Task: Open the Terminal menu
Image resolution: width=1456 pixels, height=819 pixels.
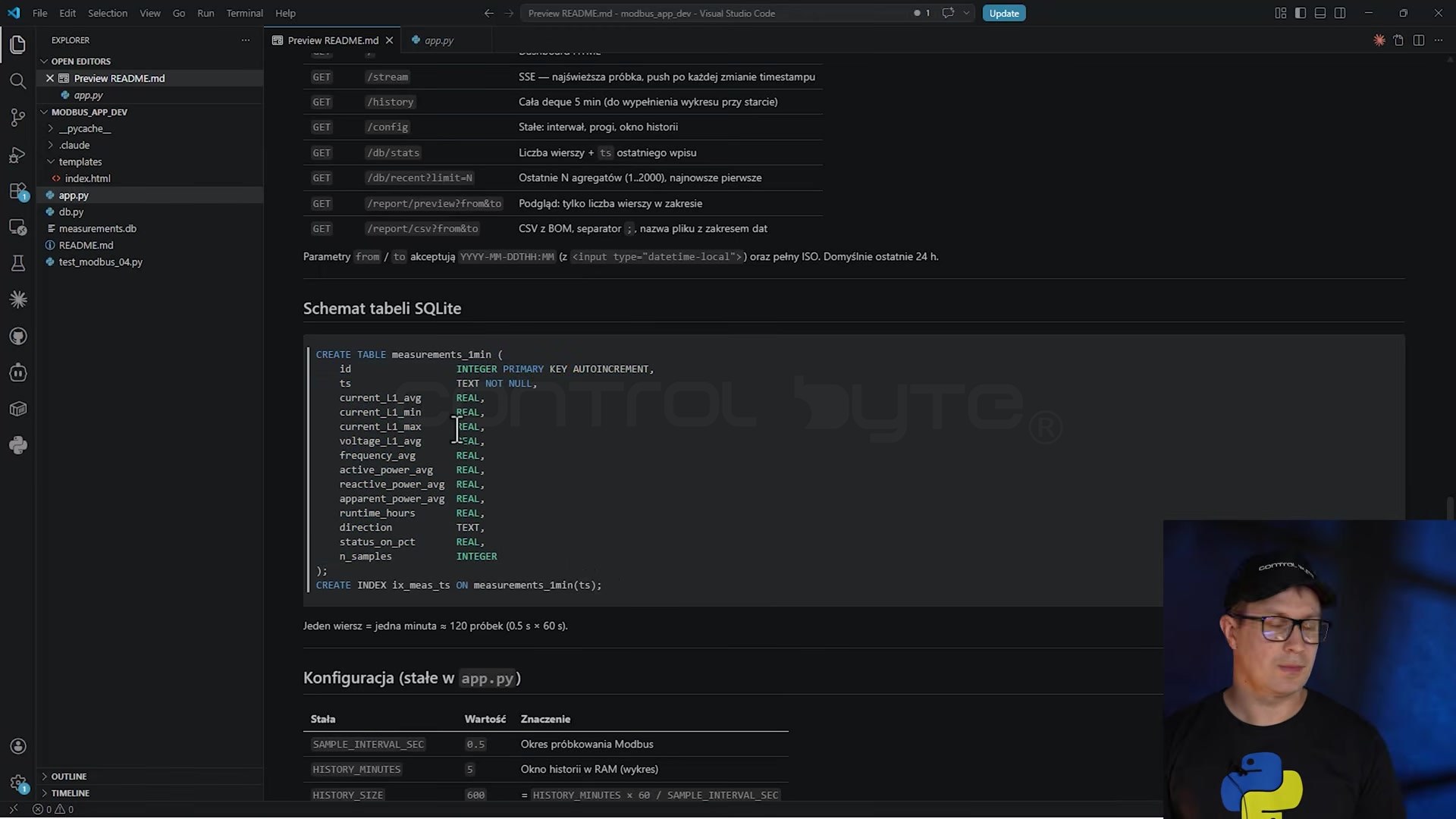Action: point(244,13)
